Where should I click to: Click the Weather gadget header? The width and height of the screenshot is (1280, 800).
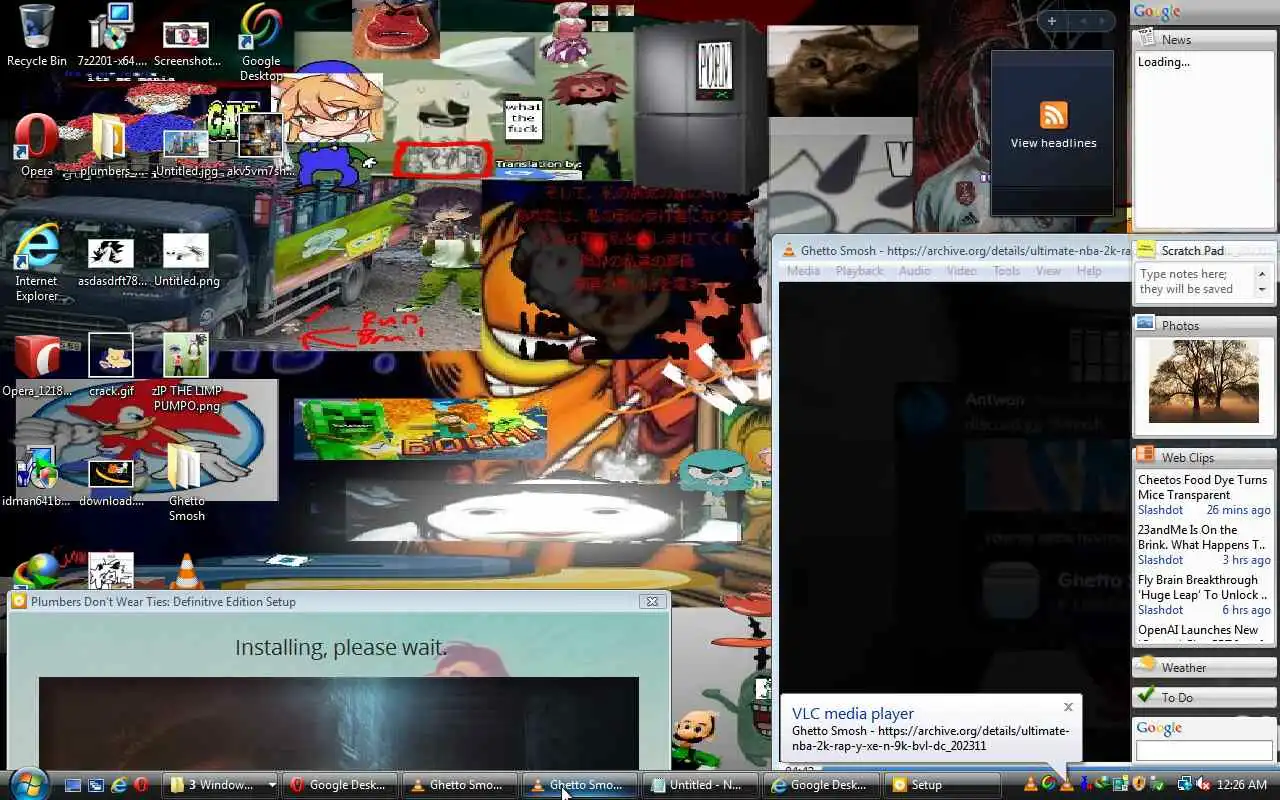click(x=1204, y=667)
